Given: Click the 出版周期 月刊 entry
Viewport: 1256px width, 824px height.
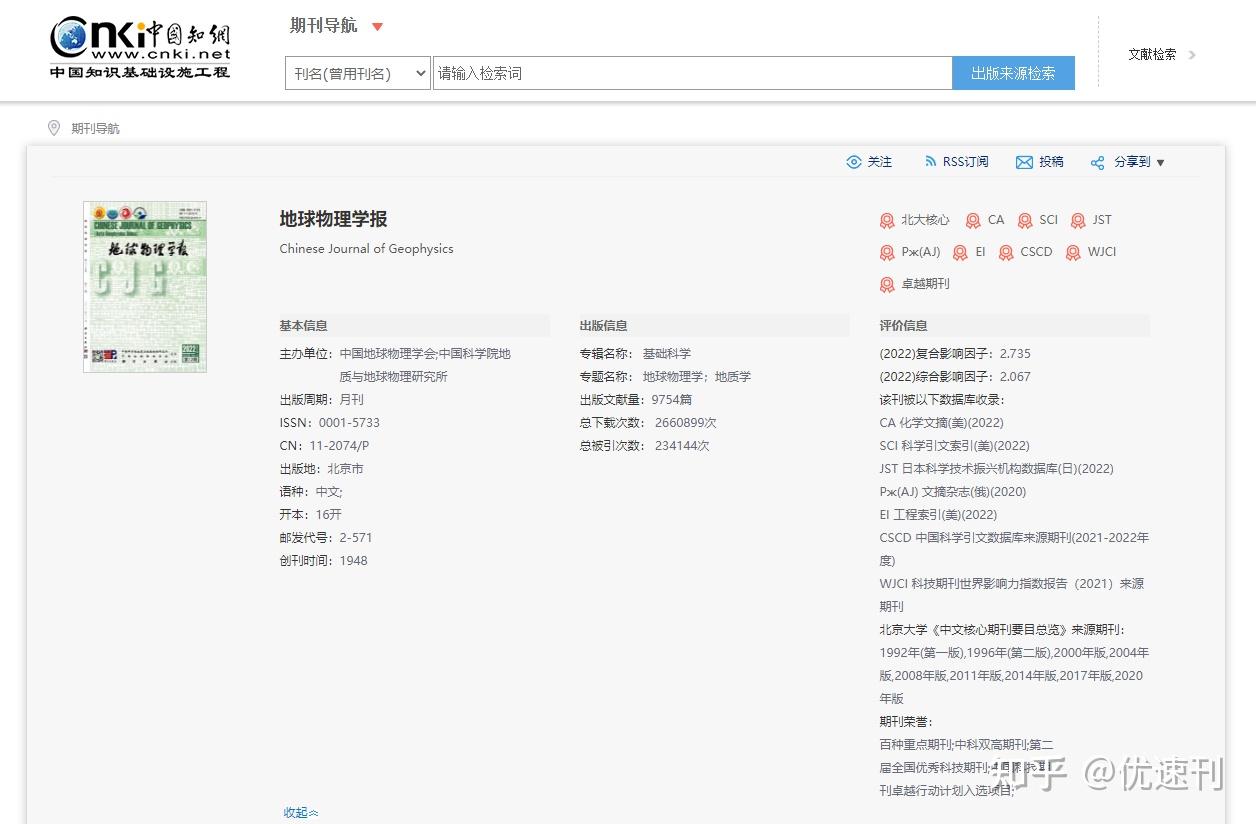Looking at the screenshot, I should [321, 400].
